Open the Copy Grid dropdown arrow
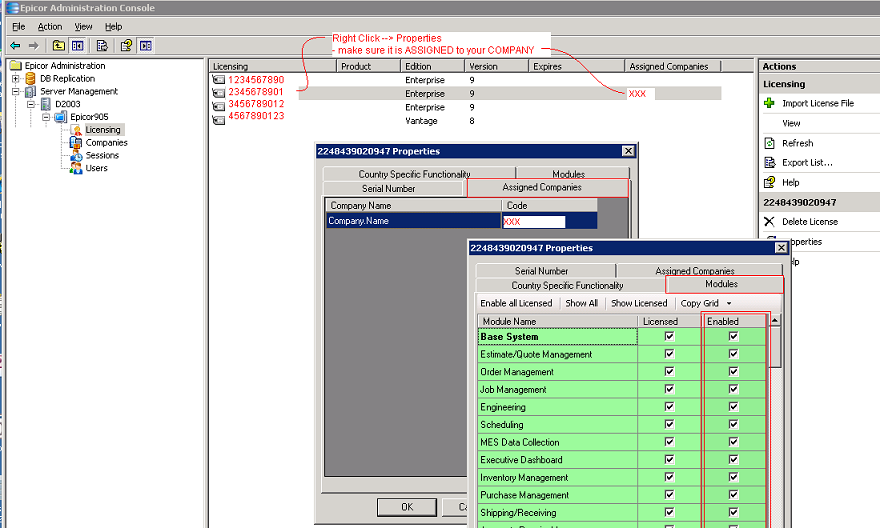 point(728,304)
